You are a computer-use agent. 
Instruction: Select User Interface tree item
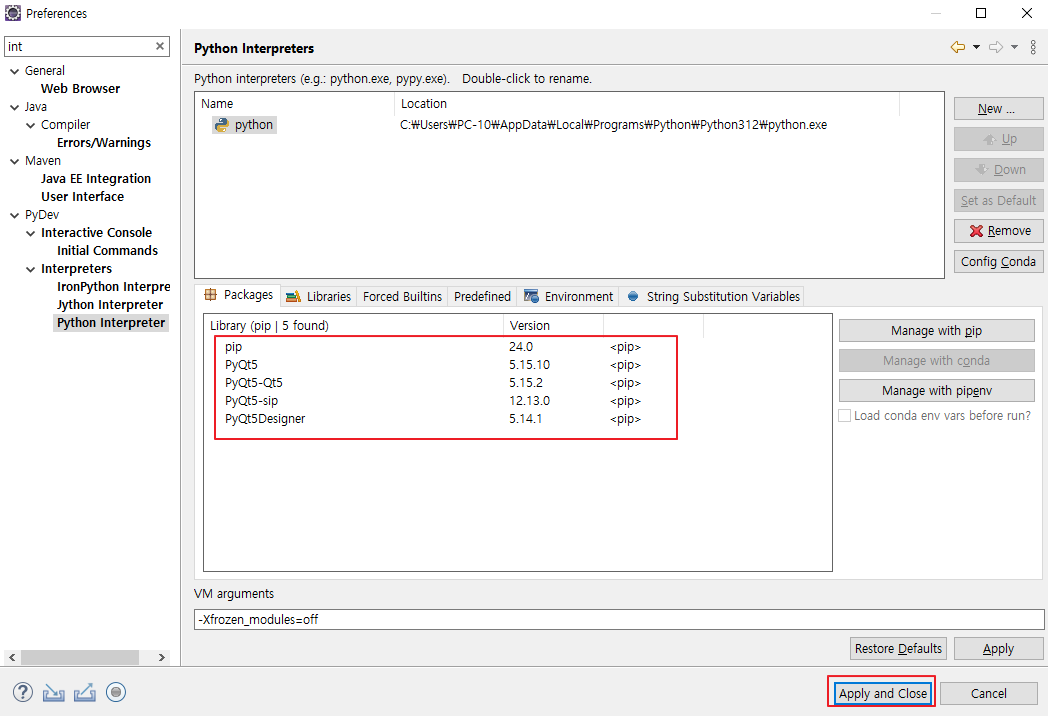click(82, 197)
